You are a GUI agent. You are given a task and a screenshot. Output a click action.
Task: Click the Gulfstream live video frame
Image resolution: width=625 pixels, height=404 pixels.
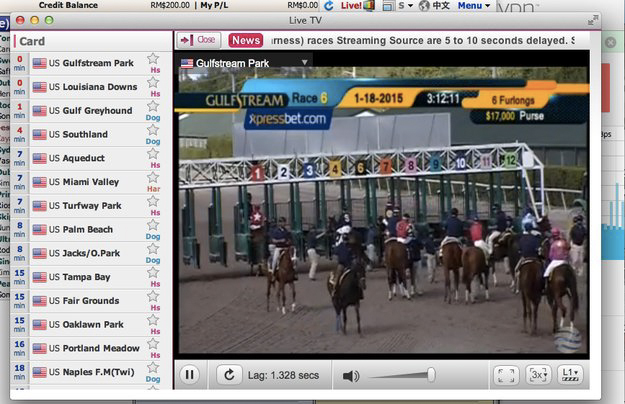[x=383, y=210]
